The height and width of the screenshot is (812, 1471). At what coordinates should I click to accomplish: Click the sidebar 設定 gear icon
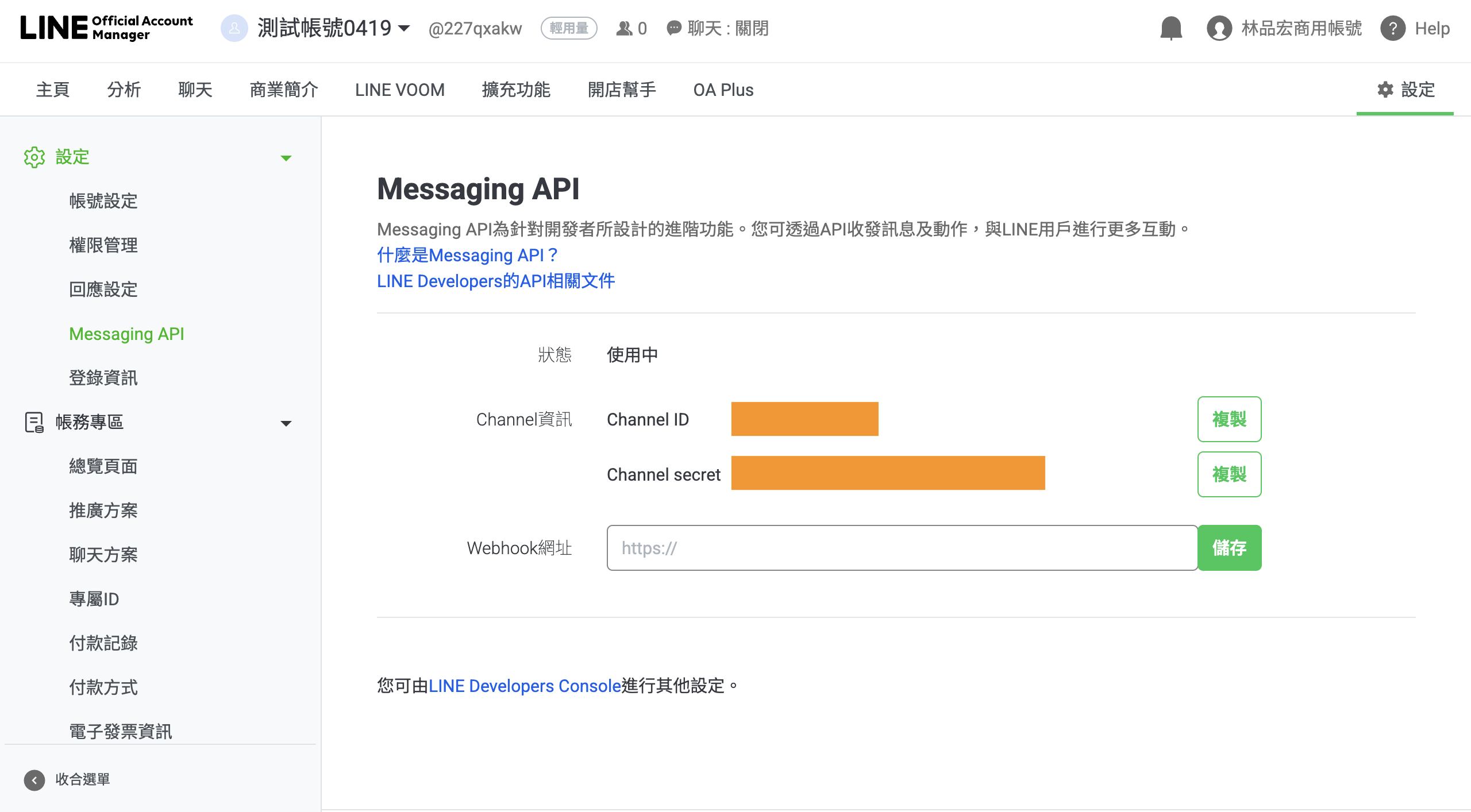coord(34,157)
